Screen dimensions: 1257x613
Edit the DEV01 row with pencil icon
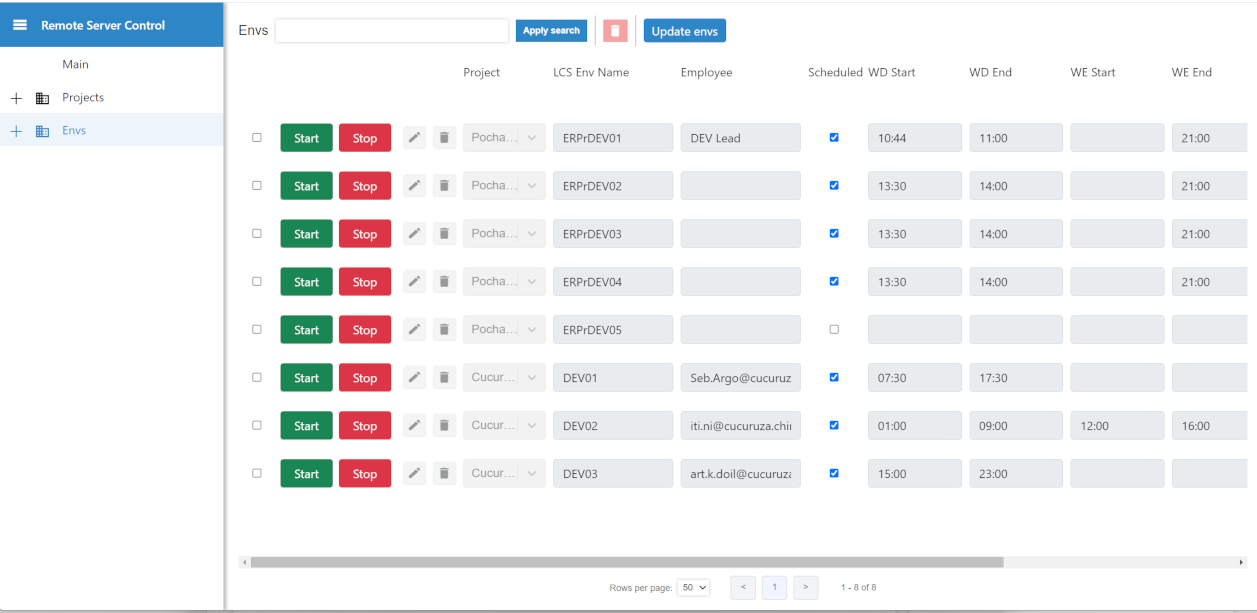click(414, 378)
